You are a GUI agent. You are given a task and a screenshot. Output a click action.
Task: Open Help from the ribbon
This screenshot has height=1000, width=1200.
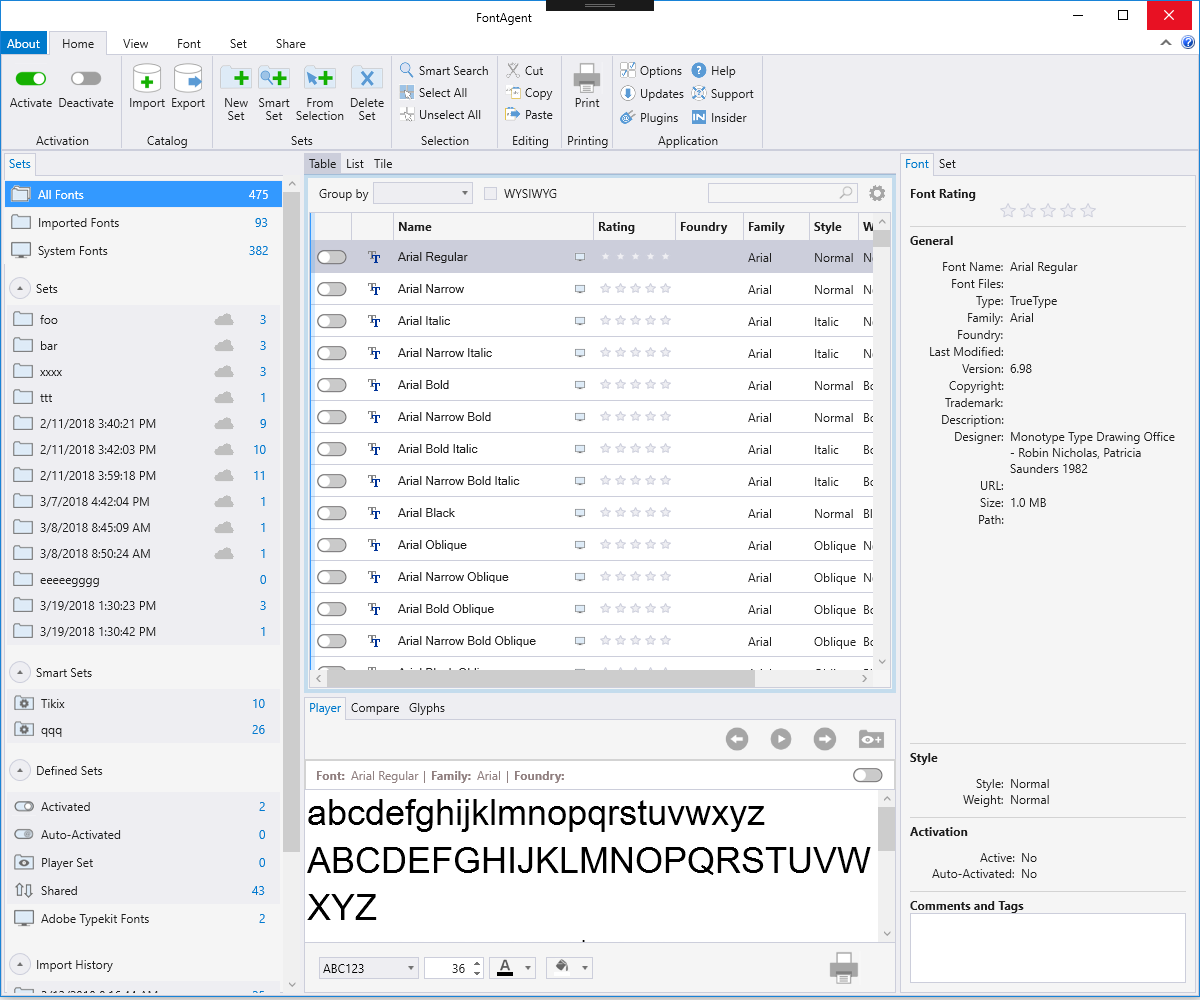click(x=713, y=71)
